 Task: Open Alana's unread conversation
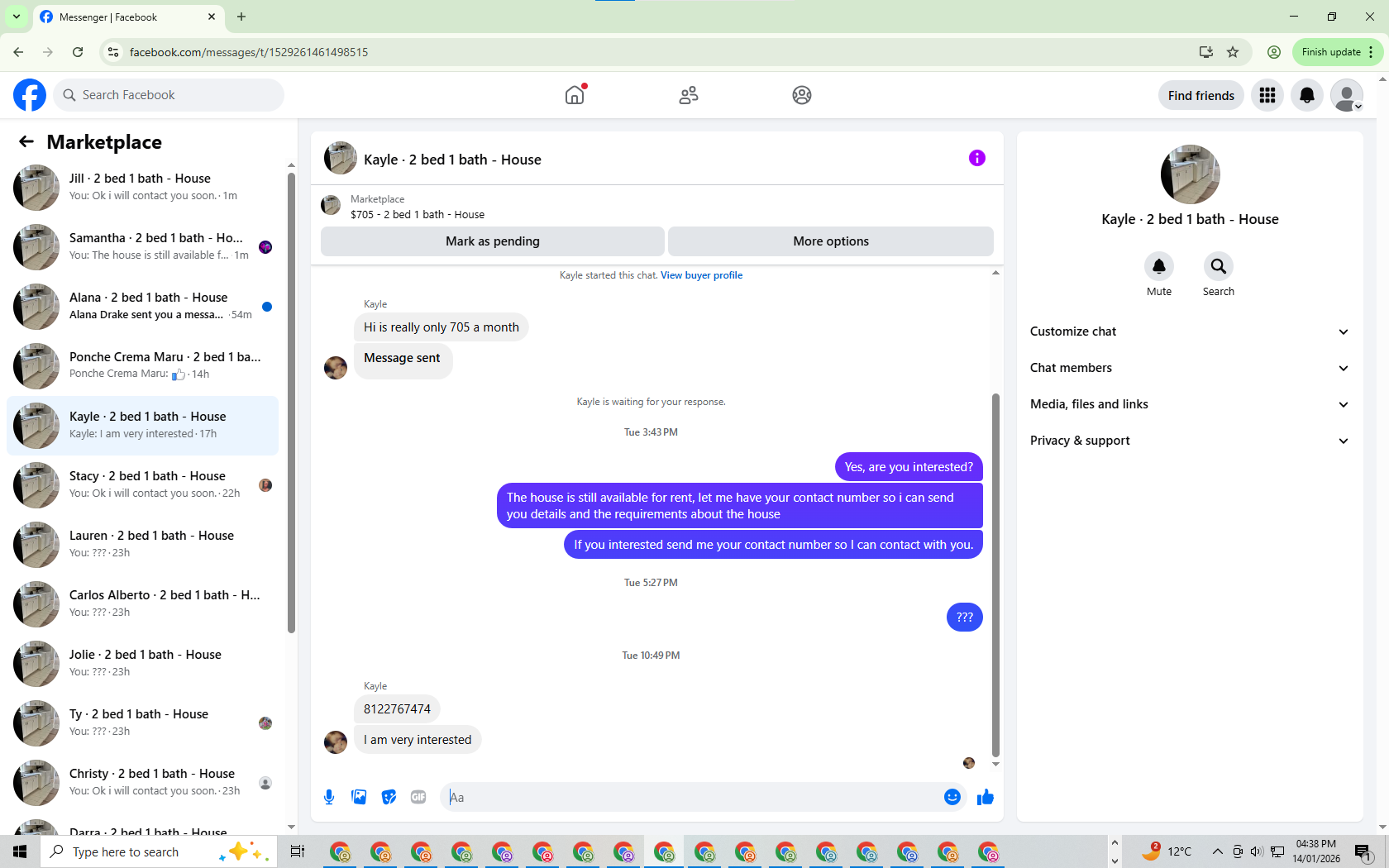pos(142,307)
